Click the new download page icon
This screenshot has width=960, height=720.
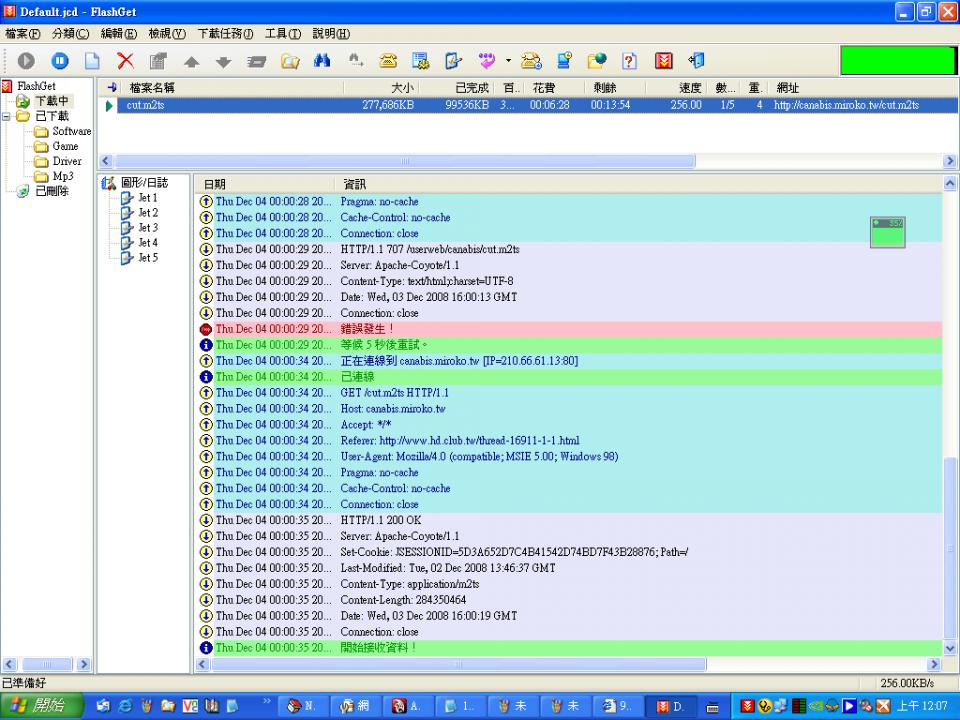point(92,61)
